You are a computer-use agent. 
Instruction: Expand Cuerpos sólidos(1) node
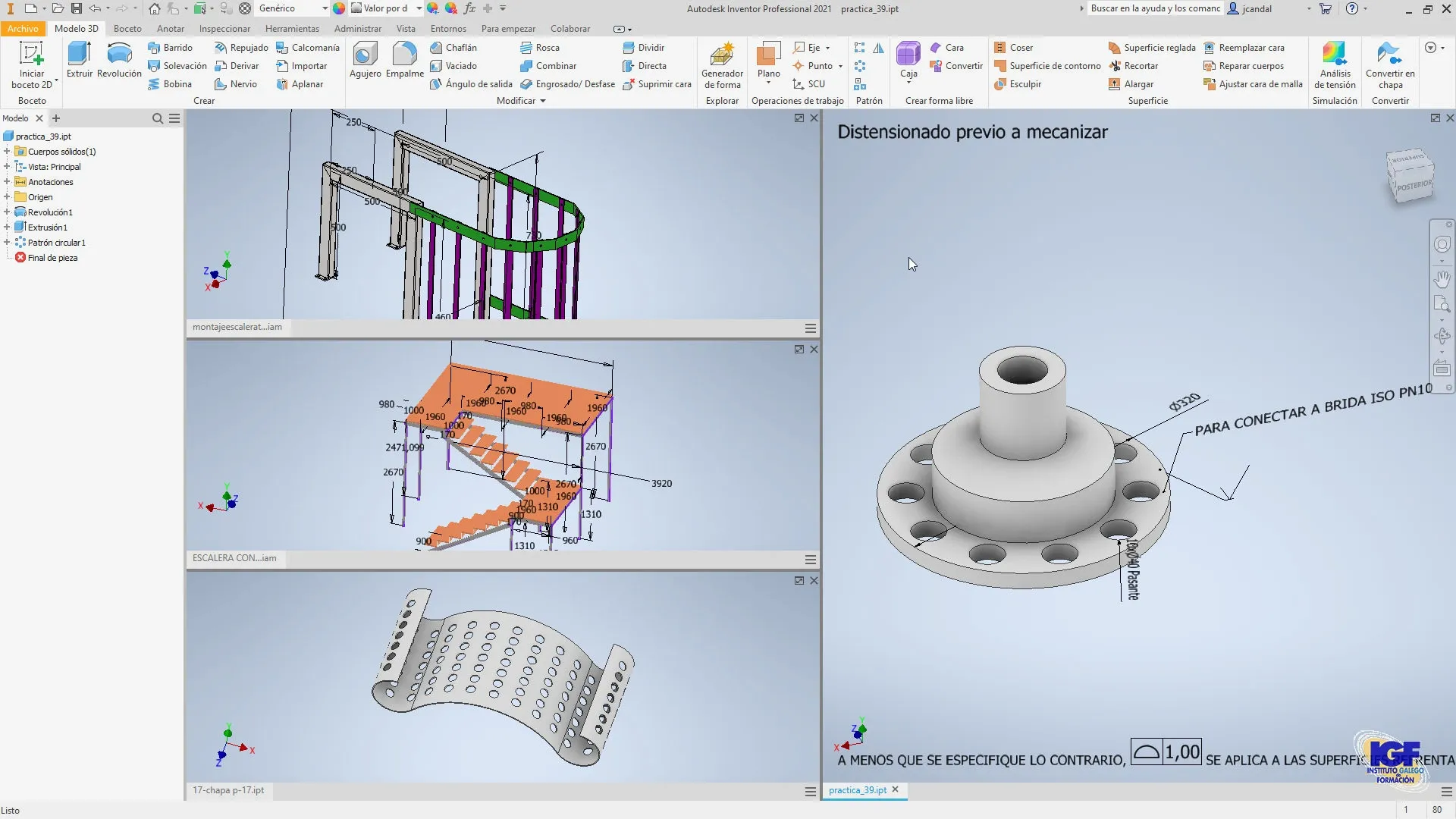7,152
